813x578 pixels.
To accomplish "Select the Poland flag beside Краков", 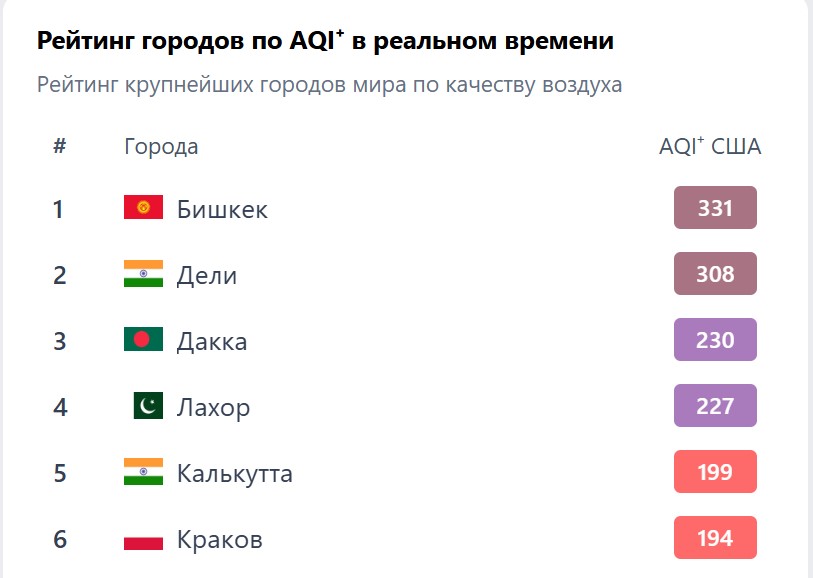I will (x=141, y=539).
